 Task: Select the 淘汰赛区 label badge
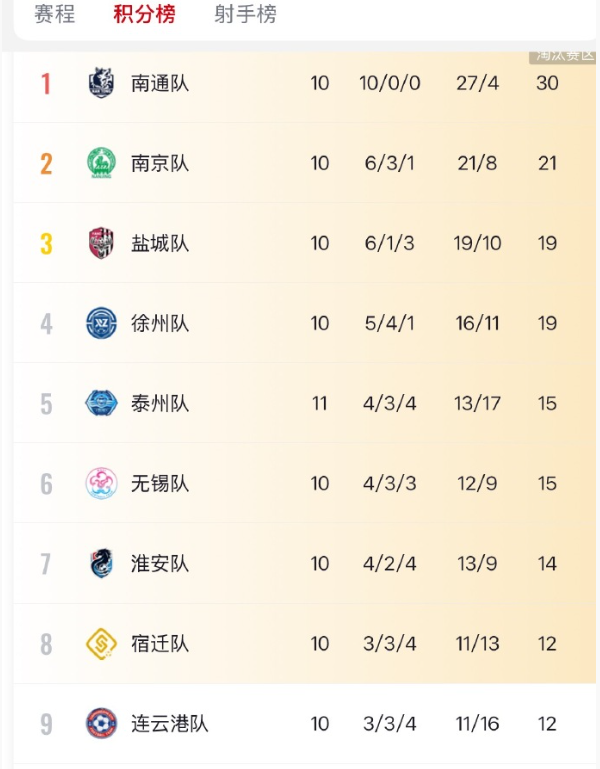[x=563, y=55]
